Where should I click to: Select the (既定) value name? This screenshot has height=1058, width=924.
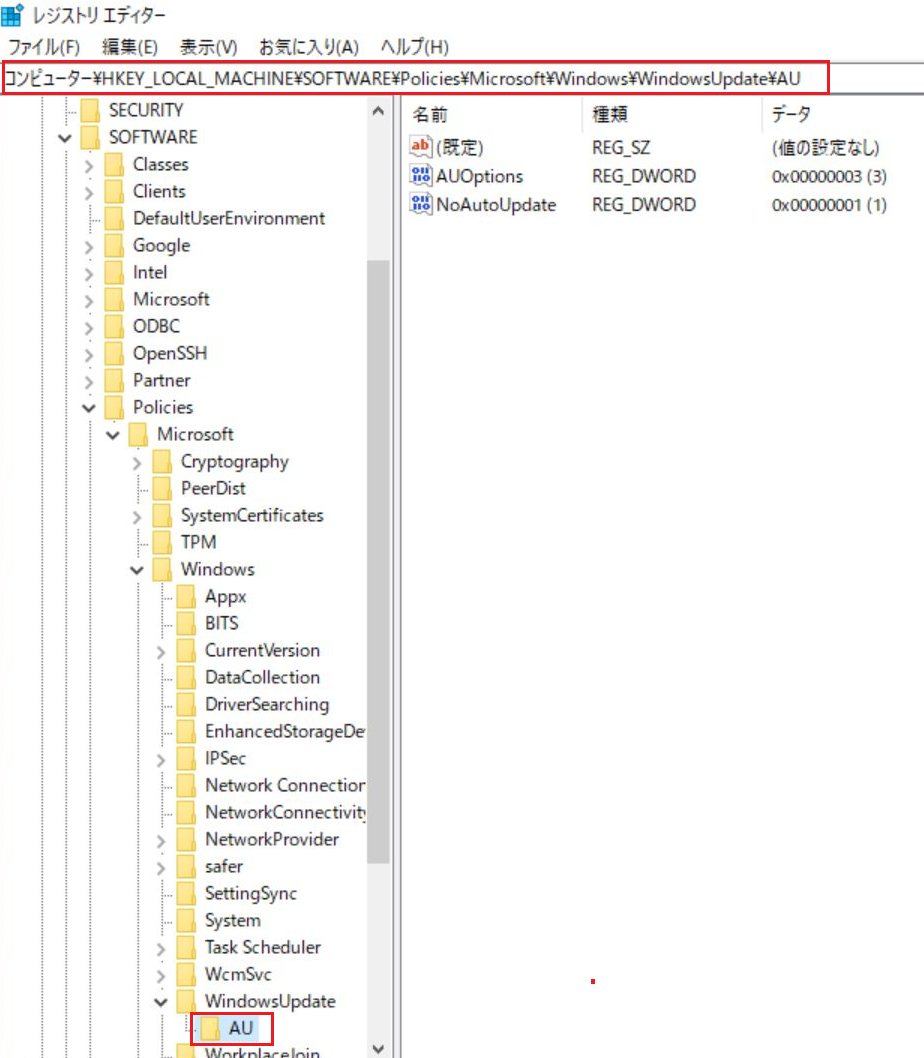point(460,147)
